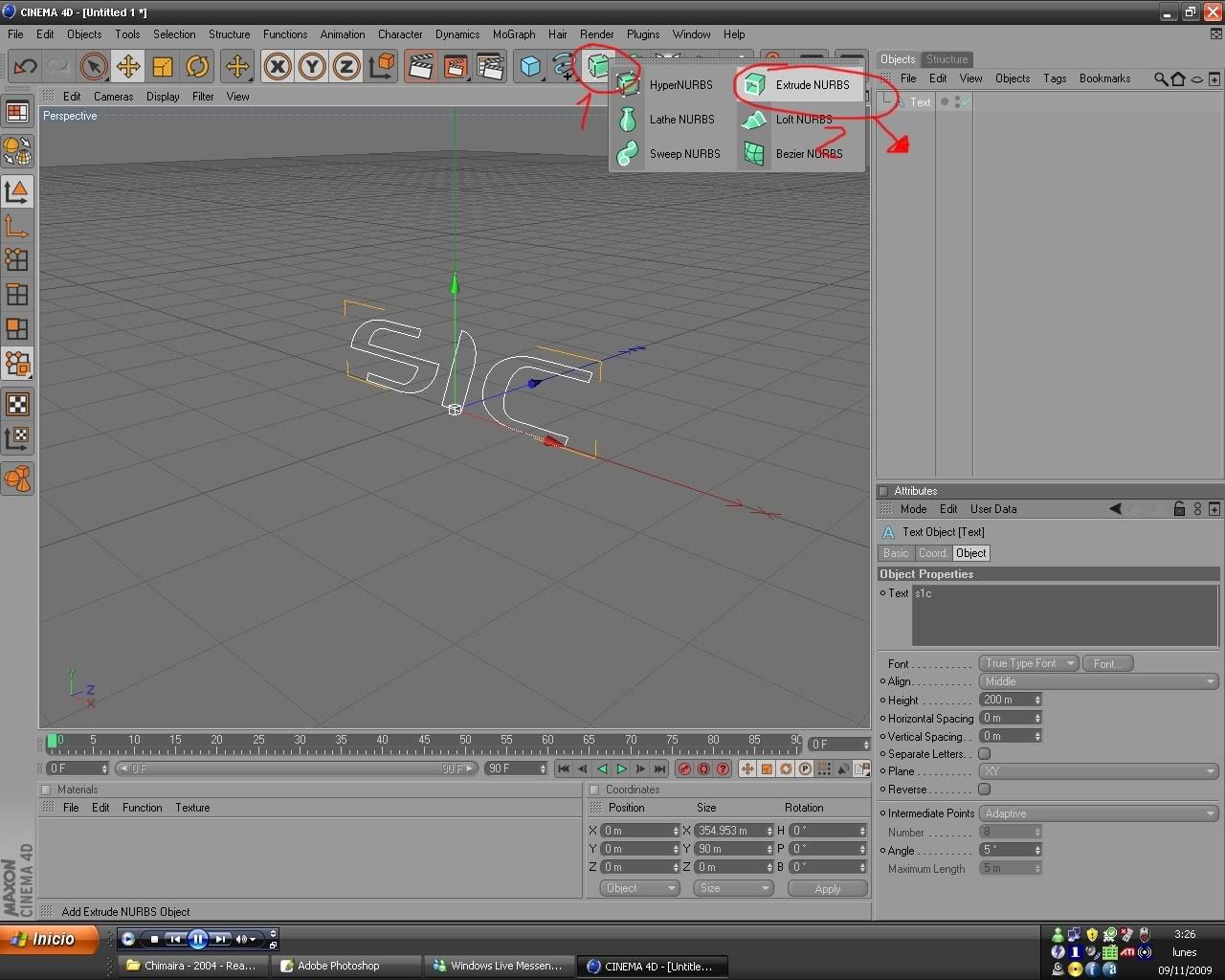Image resolution: width=1225 pixels, height=980 pixels.
Task: Select the Text object in Objects manager
Action: [x=920, y=102]
